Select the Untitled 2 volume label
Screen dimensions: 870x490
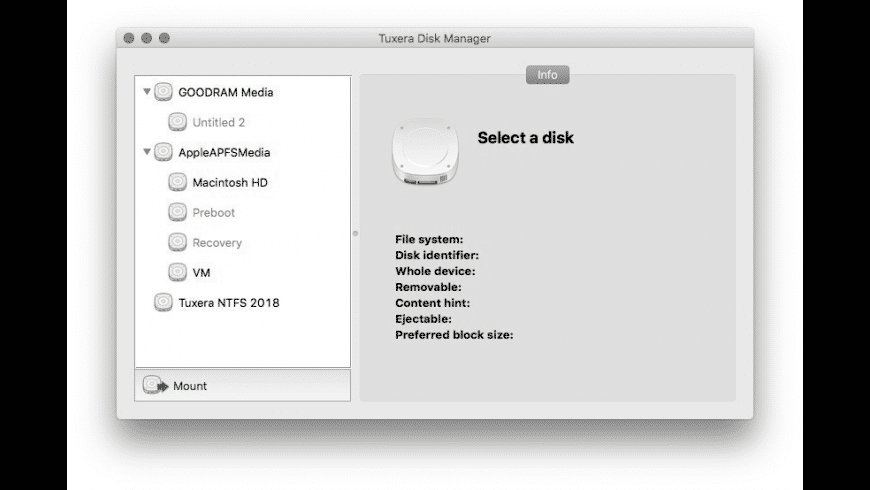[x=219, y=123]
